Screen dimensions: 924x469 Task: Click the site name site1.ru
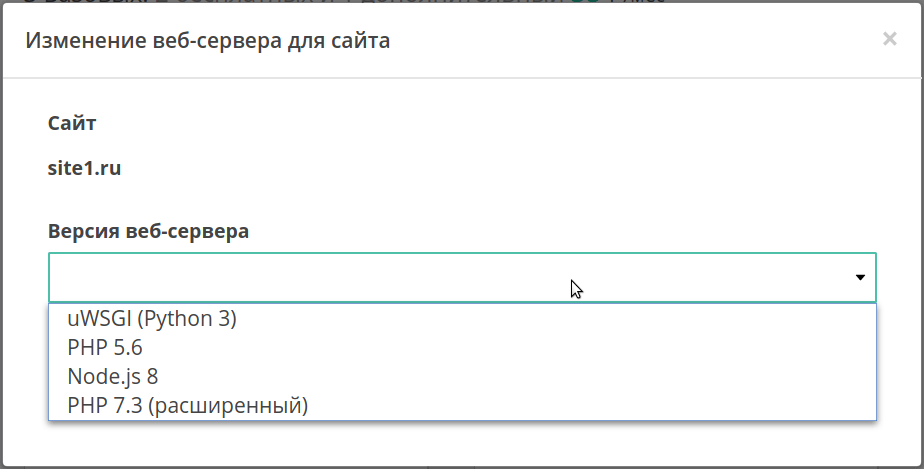(x=84, y=169)
